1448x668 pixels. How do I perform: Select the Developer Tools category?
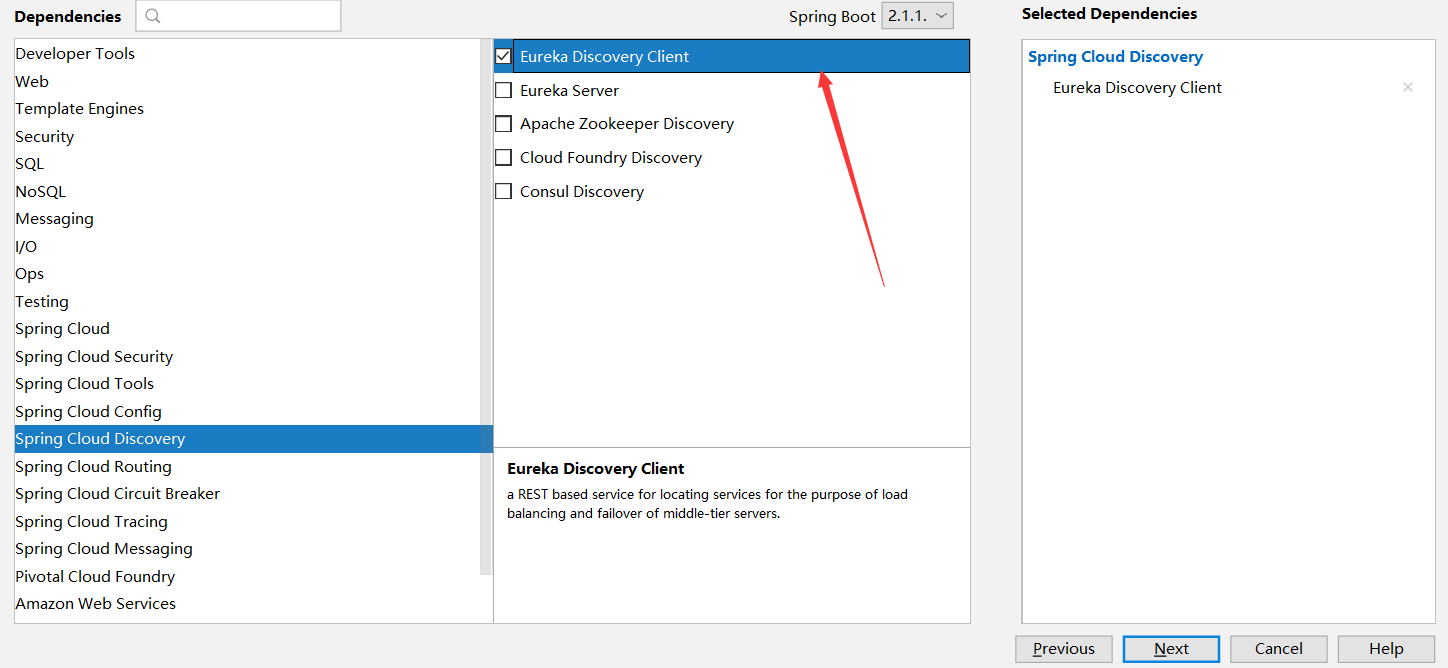[75, 54]
